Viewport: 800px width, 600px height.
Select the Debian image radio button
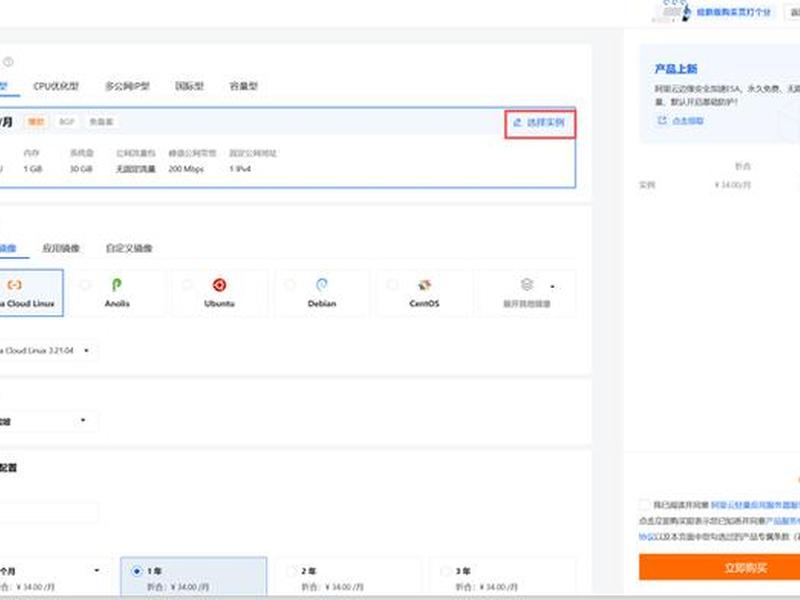click(x=290, y=284)
